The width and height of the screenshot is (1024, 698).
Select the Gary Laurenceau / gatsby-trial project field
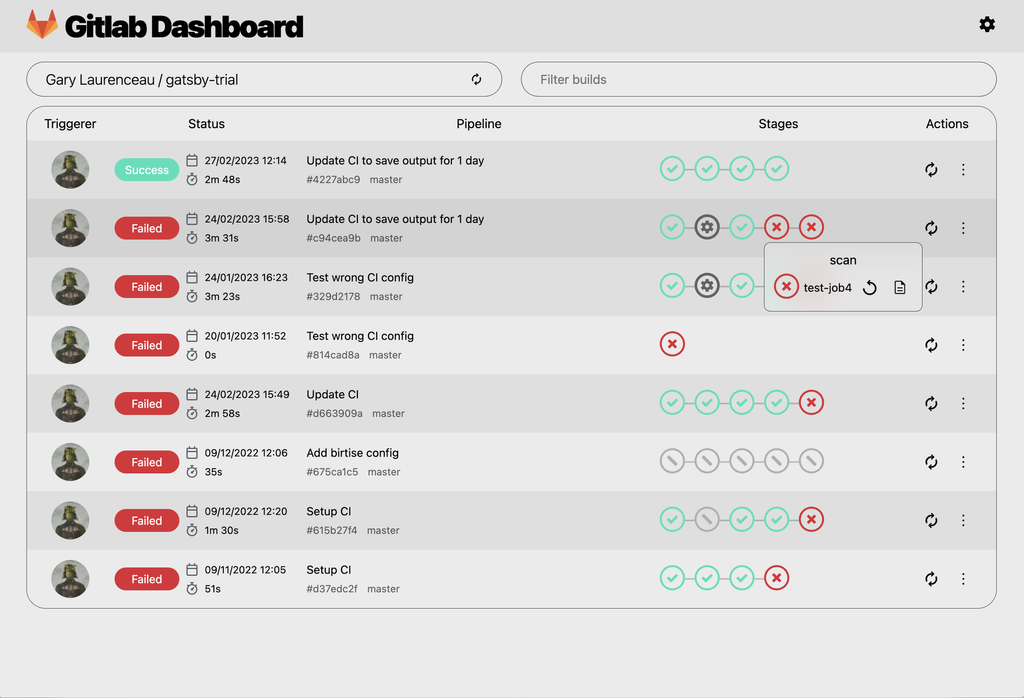264,79
